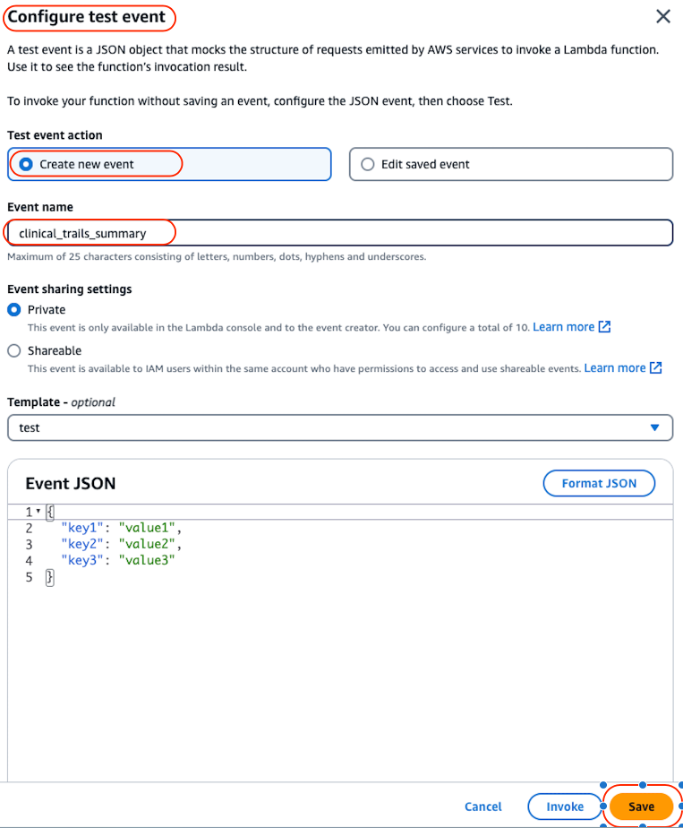Screen dimensions: 684x828
Task: Select the Create new event radio button
Action: click(27, 163)
